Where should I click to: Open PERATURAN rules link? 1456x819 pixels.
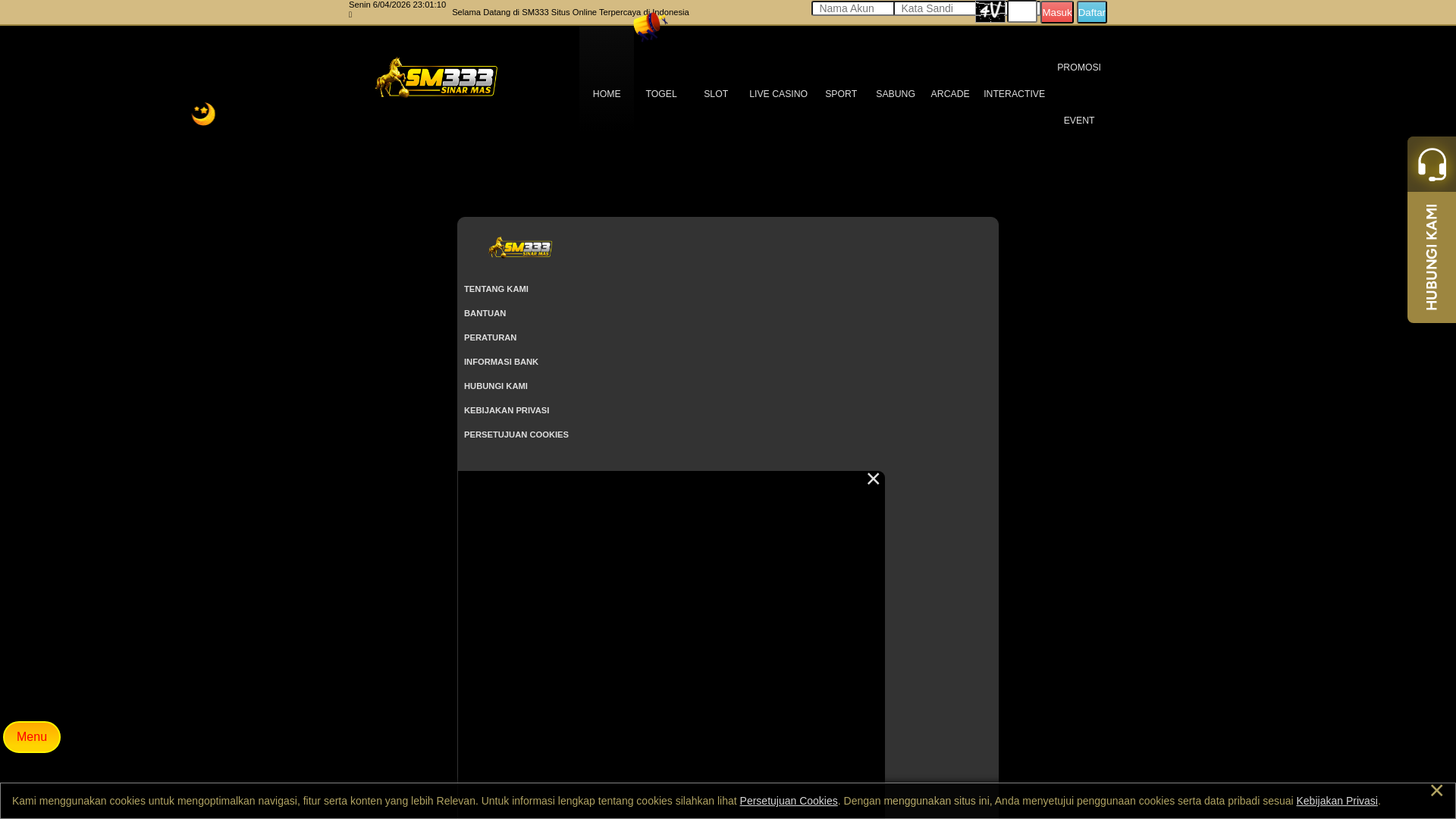tap(490, 337)
